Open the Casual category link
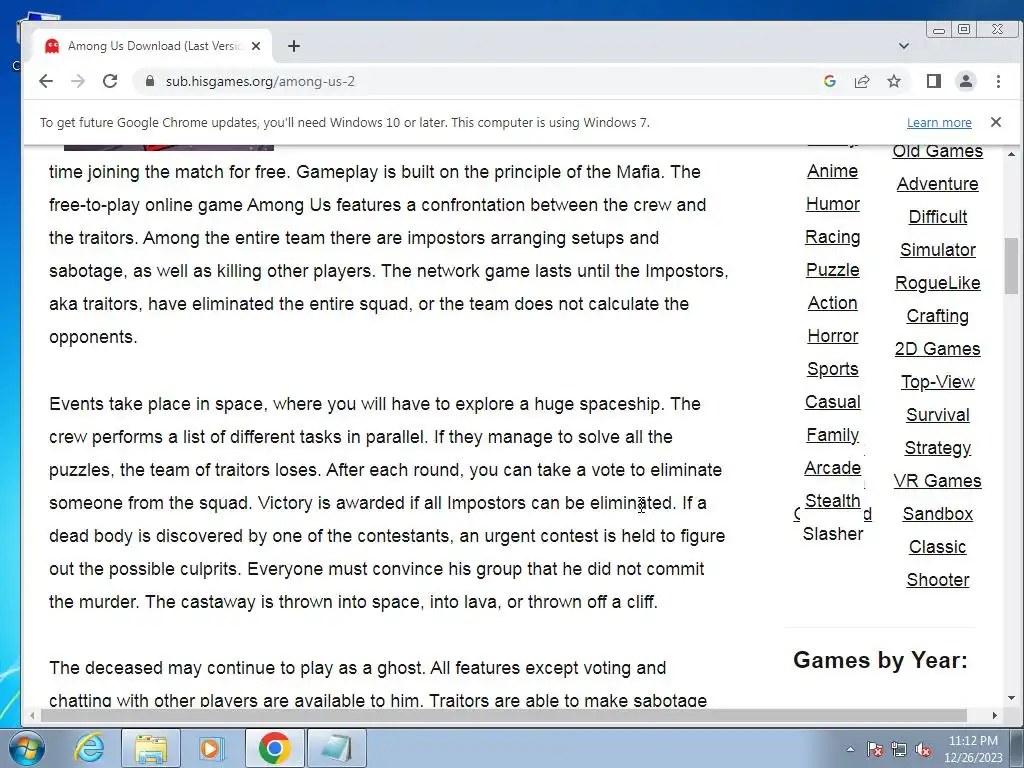 click(x=833, y=402)
